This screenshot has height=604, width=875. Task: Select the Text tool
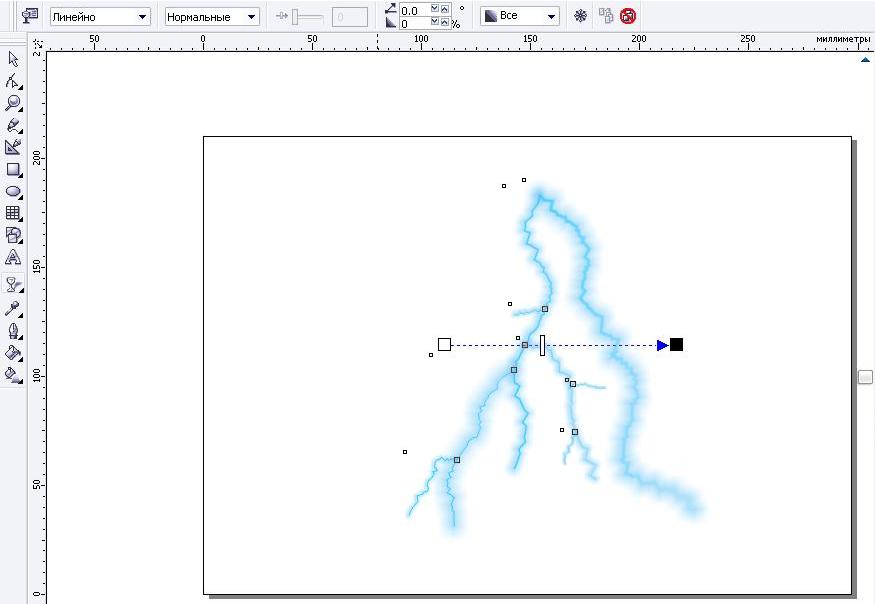tap(13, 257)
